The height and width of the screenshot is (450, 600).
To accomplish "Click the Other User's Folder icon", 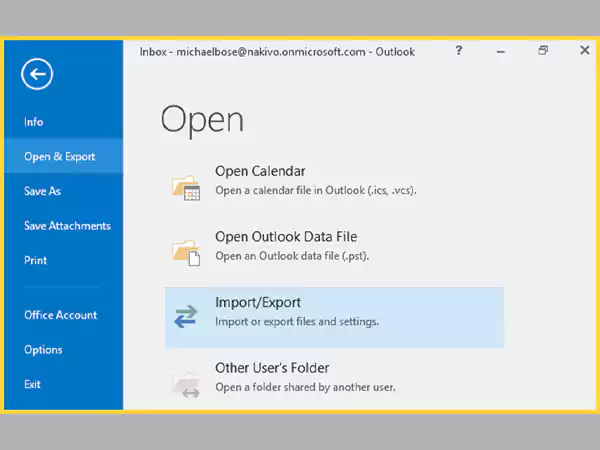I will [186, 384].
